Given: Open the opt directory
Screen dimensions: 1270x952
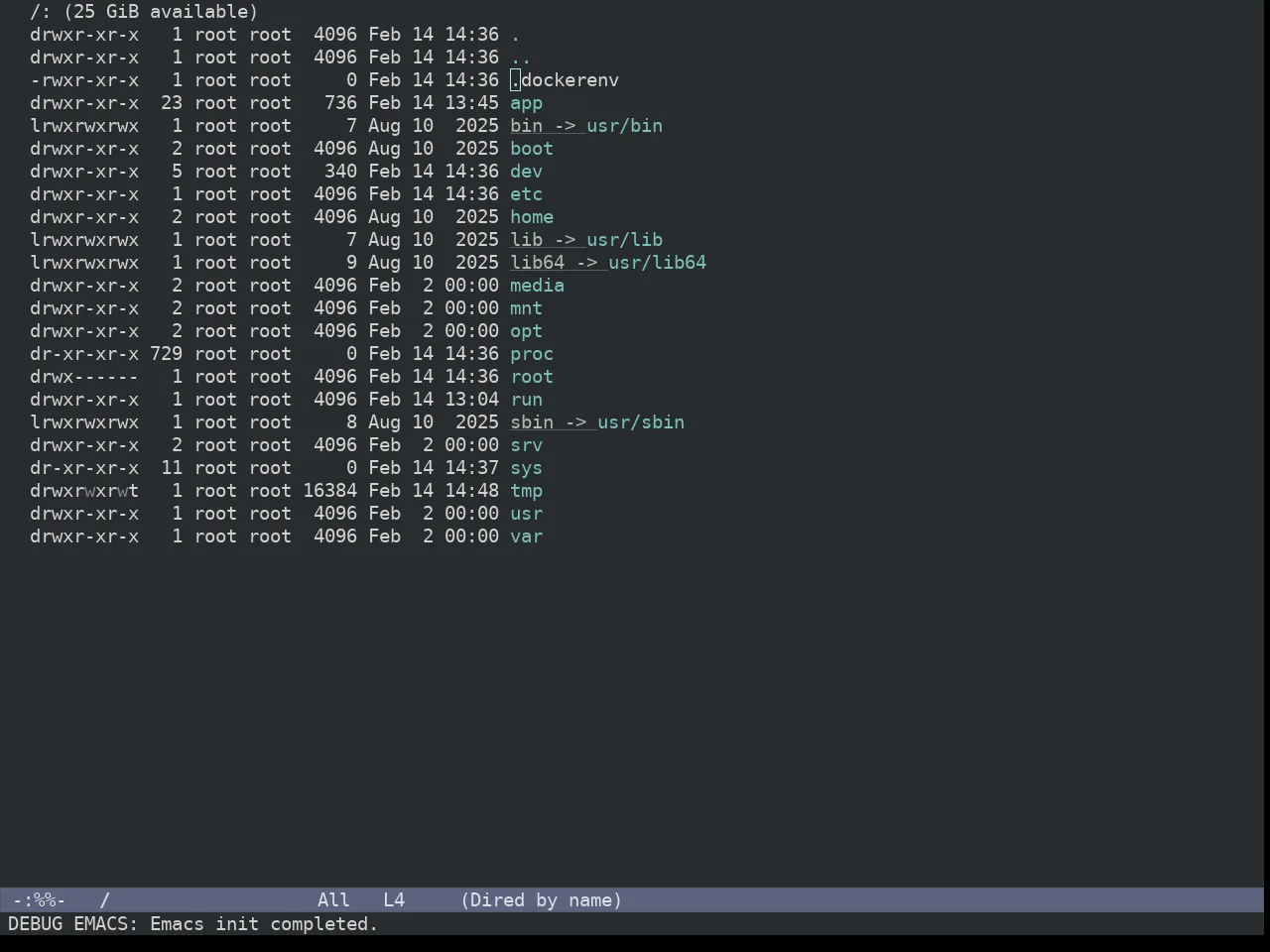Looking at the screenshot, I should click(x=526, y=331).
